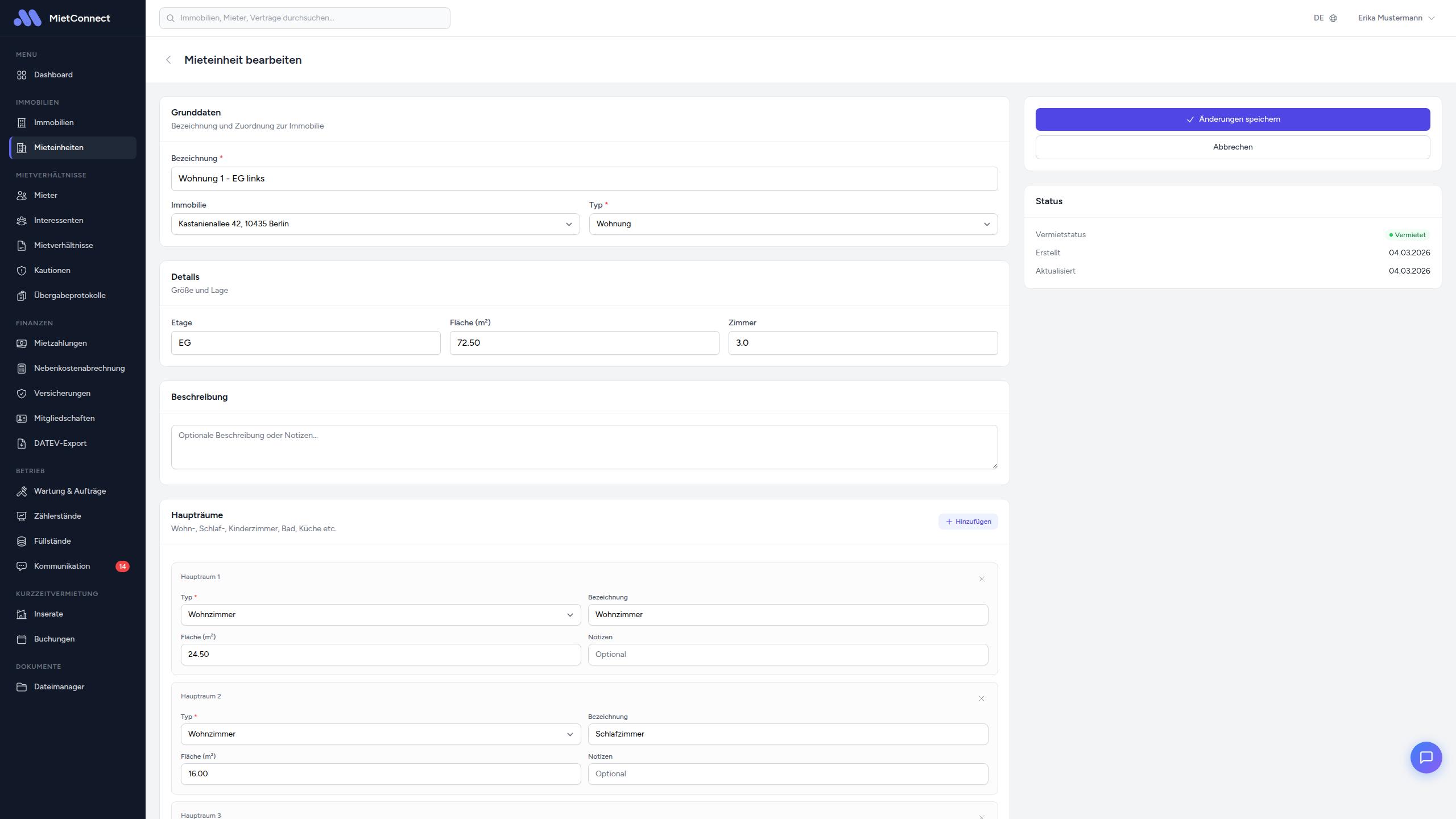Click the Abbrechen button
1456x819 pixels.
(x=1232, y=147)
